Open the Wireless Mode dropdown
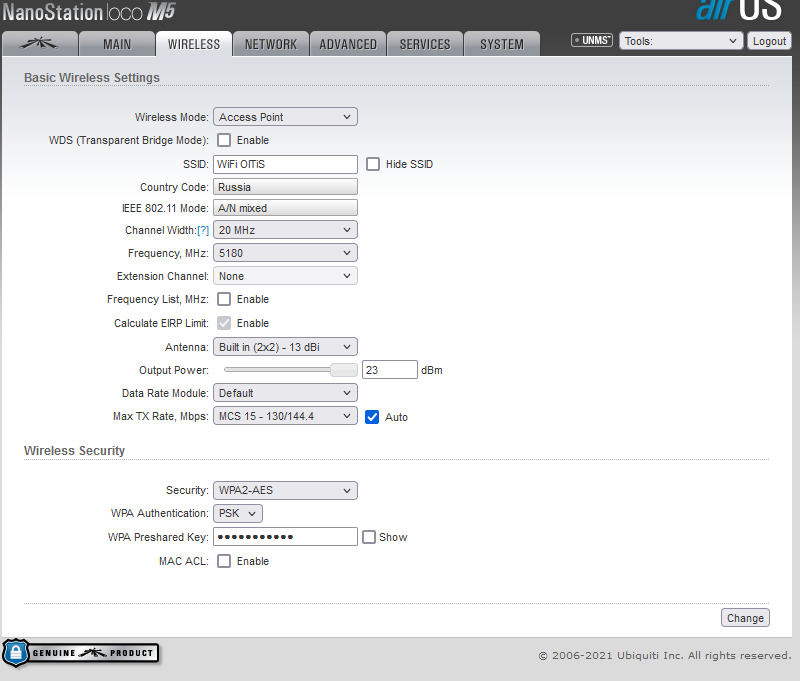This screenshot has width=800, height=681. click(285, 117)
